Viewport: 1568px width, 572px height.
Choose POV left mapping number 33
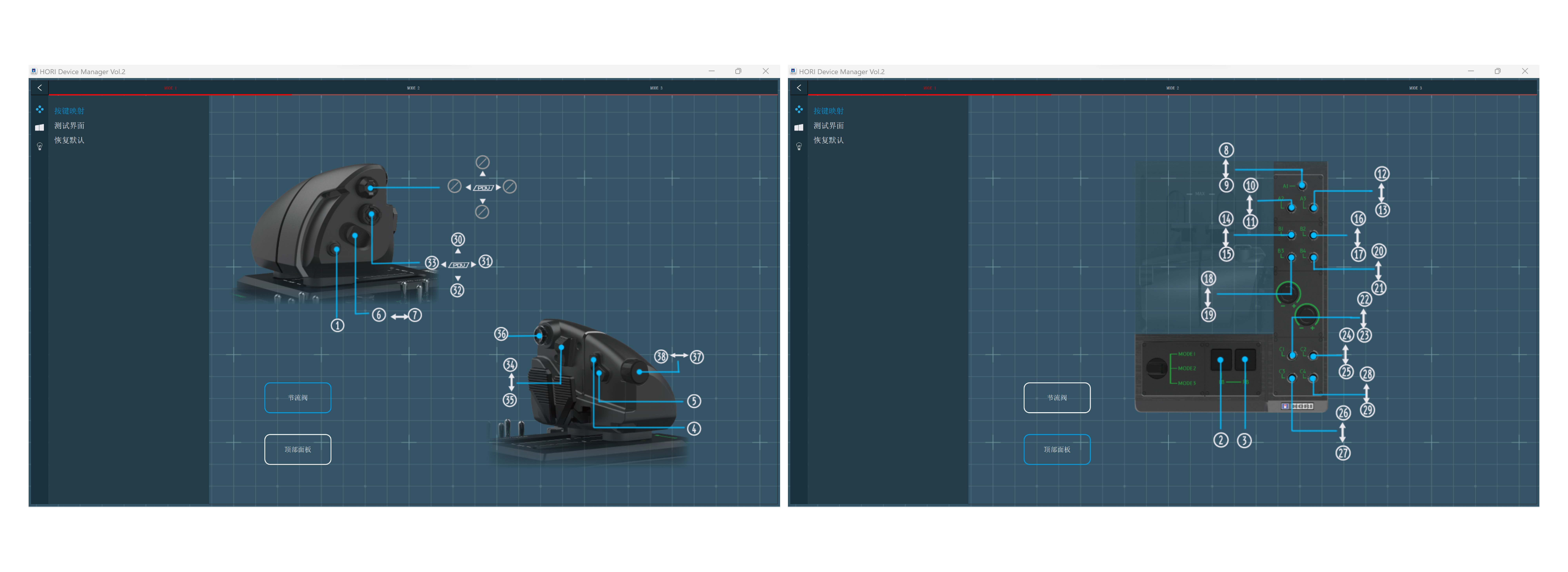coord(432,263)
